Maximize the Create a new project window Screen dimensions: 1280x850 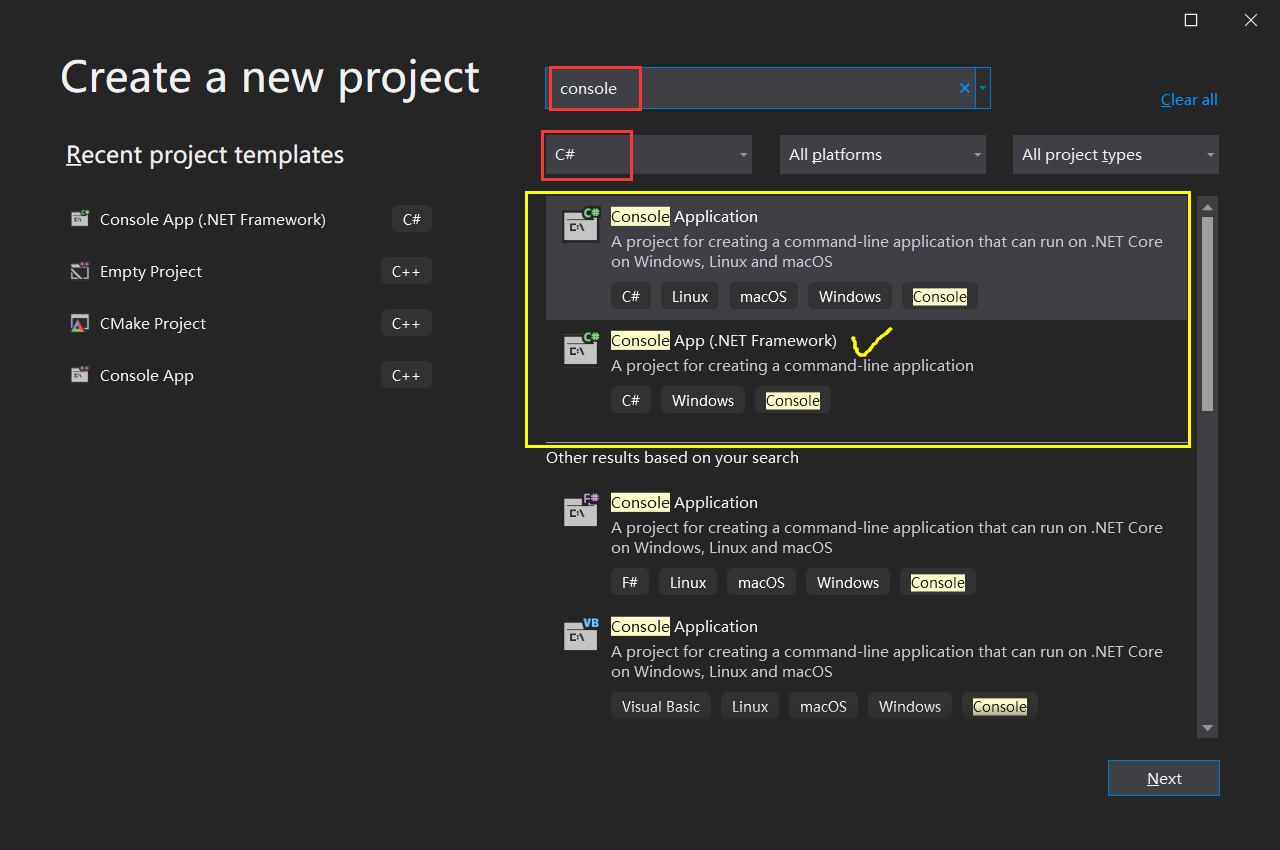tap(1191, 20)
